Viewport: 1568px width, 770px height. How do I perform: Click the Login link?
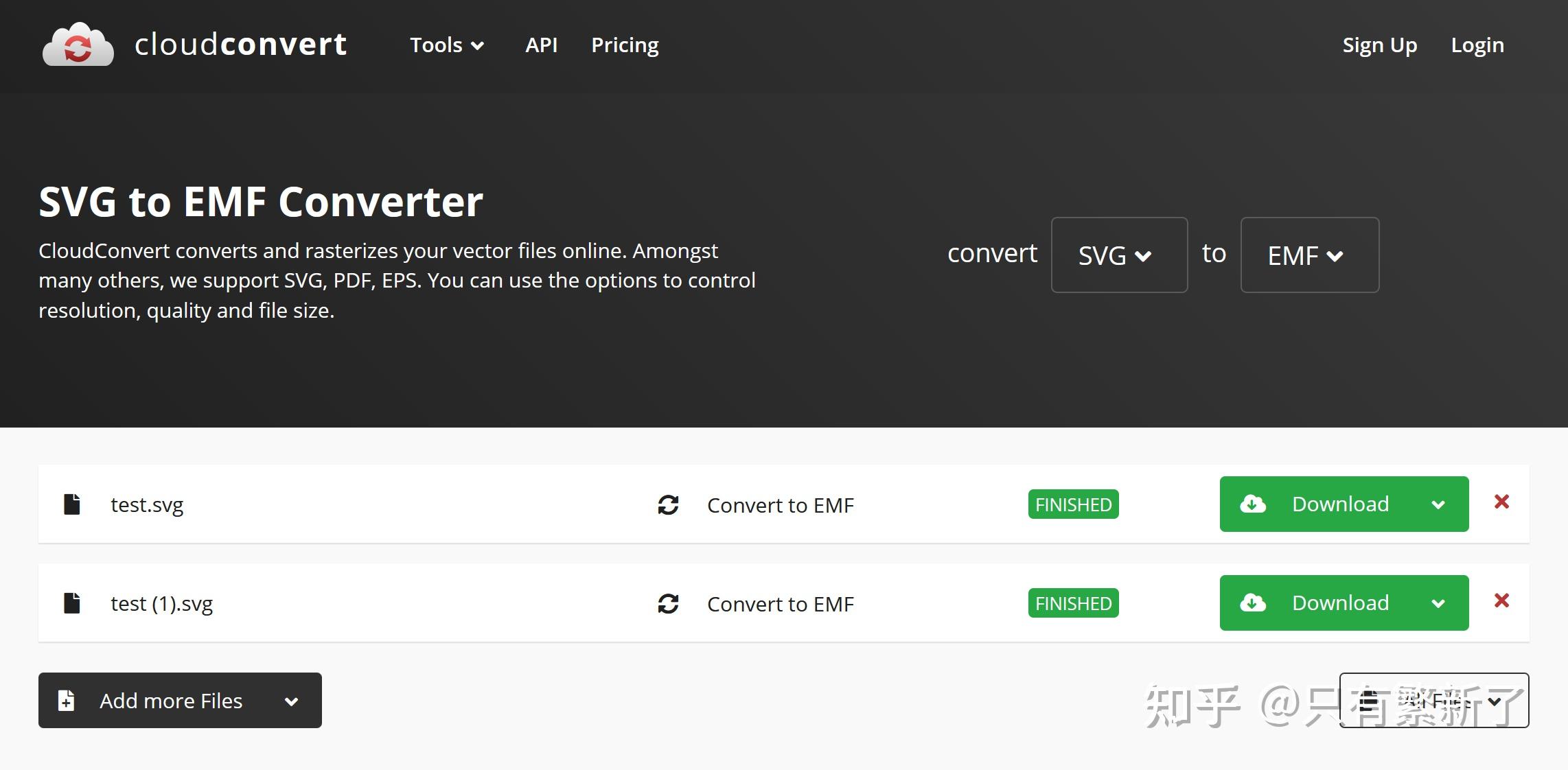click(x=1477, y=45)
